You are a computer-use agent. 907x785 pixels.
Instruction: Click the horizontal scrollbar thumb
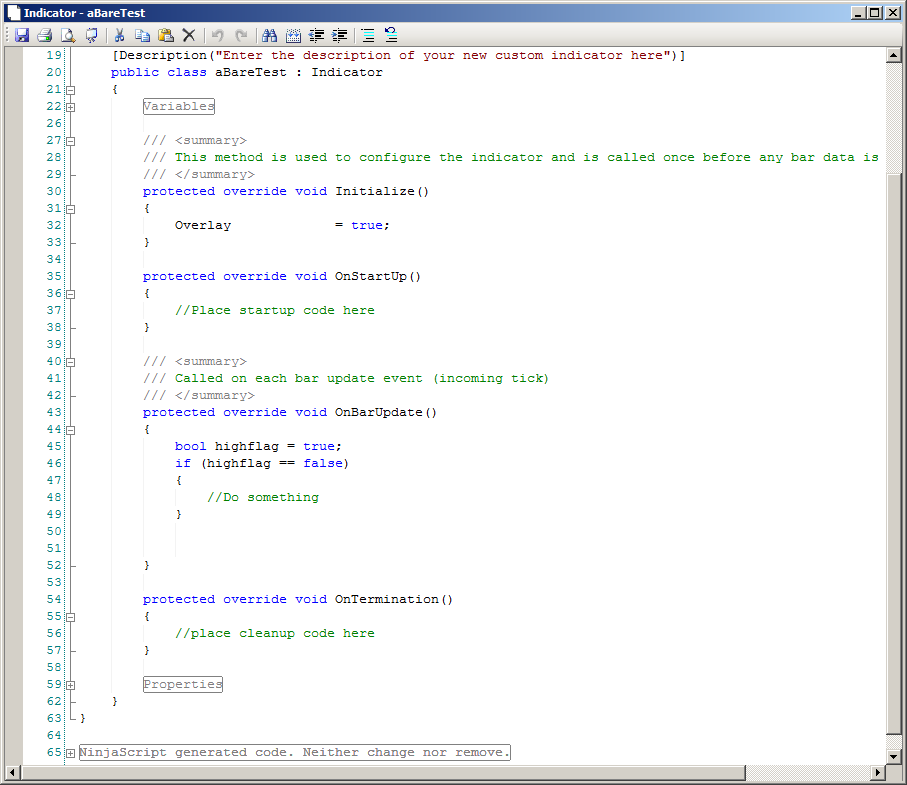tap(383, 772)
